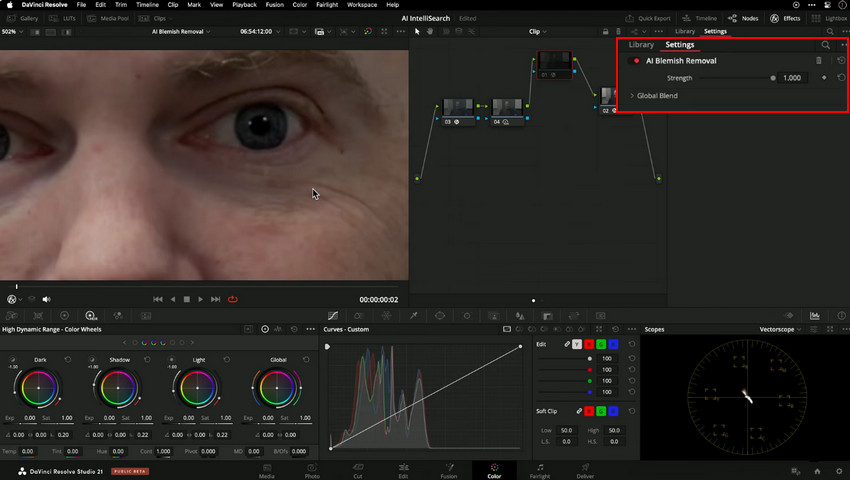Toggle Soft Clip channel ganging link

click(579, 411)
